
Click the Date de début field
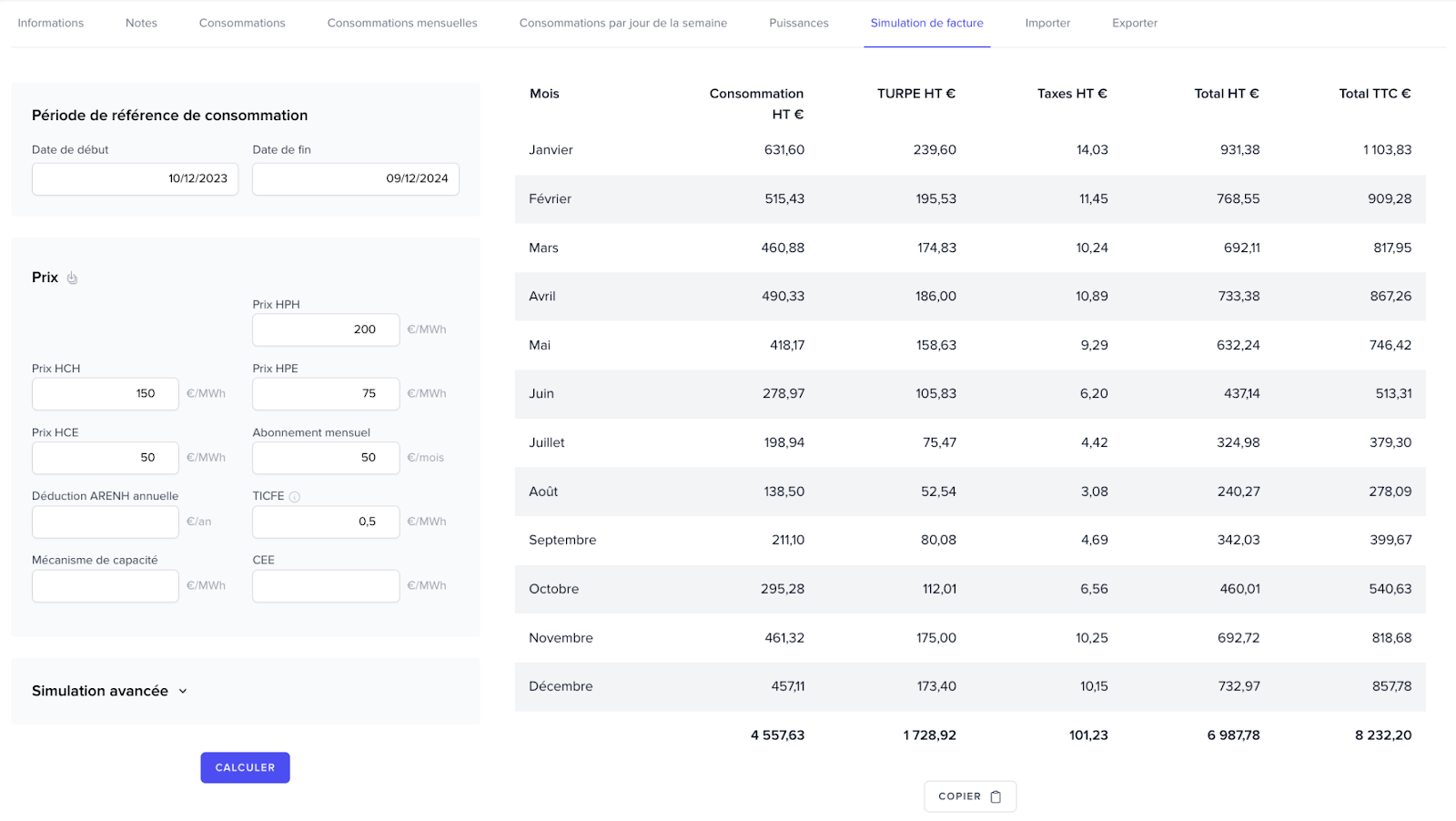136,178
